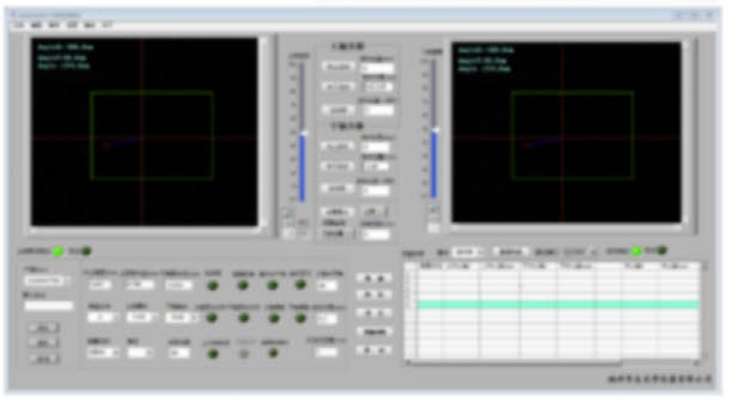Open the first menu in the menu bar
Screen dimensions: 730x400
coord(17,24)
